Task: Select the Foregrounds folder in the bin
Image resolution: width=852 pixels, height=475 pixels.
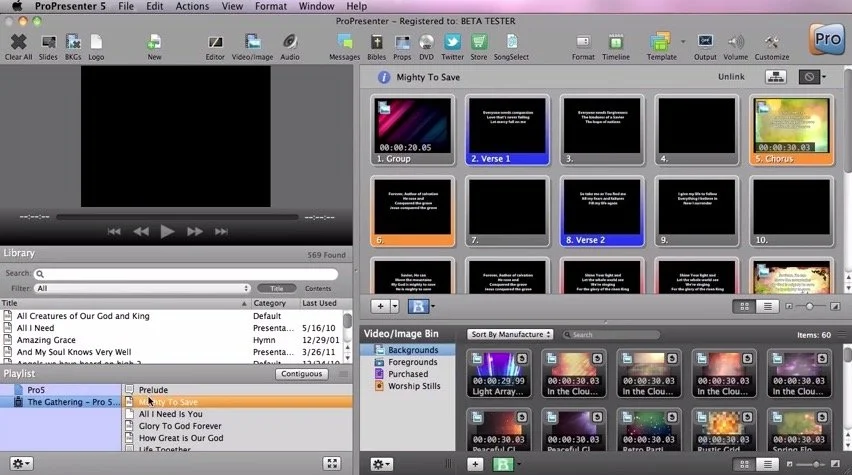Action: 412,362
